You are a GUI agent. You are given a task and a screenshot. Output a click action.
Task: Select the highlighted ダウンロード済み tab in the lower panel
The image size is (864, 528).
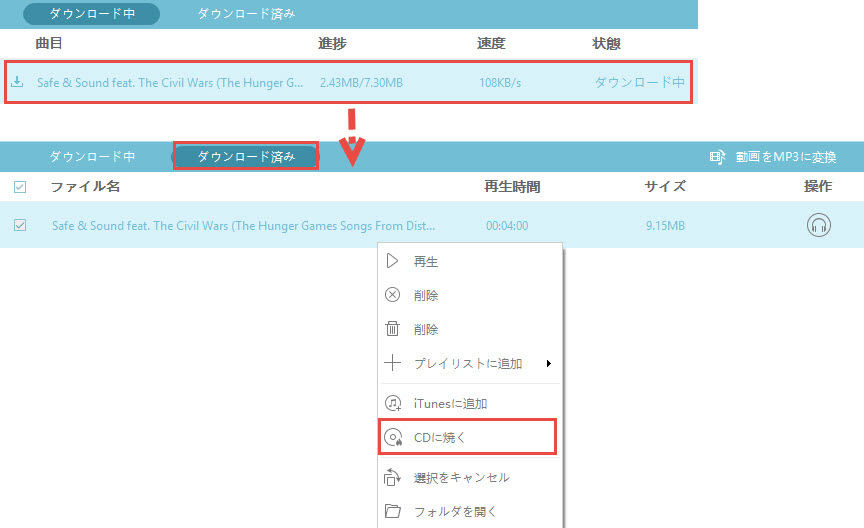(246, 157)
